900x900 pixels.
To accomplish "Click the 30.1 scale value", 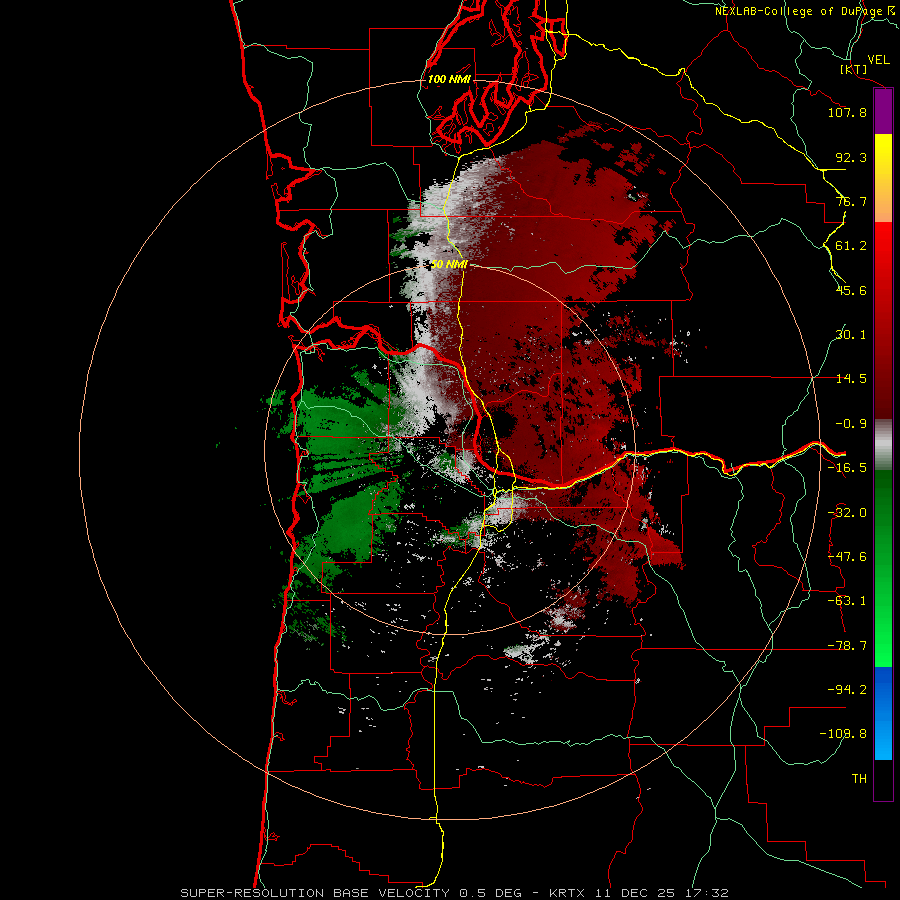I will coord(851,335).
